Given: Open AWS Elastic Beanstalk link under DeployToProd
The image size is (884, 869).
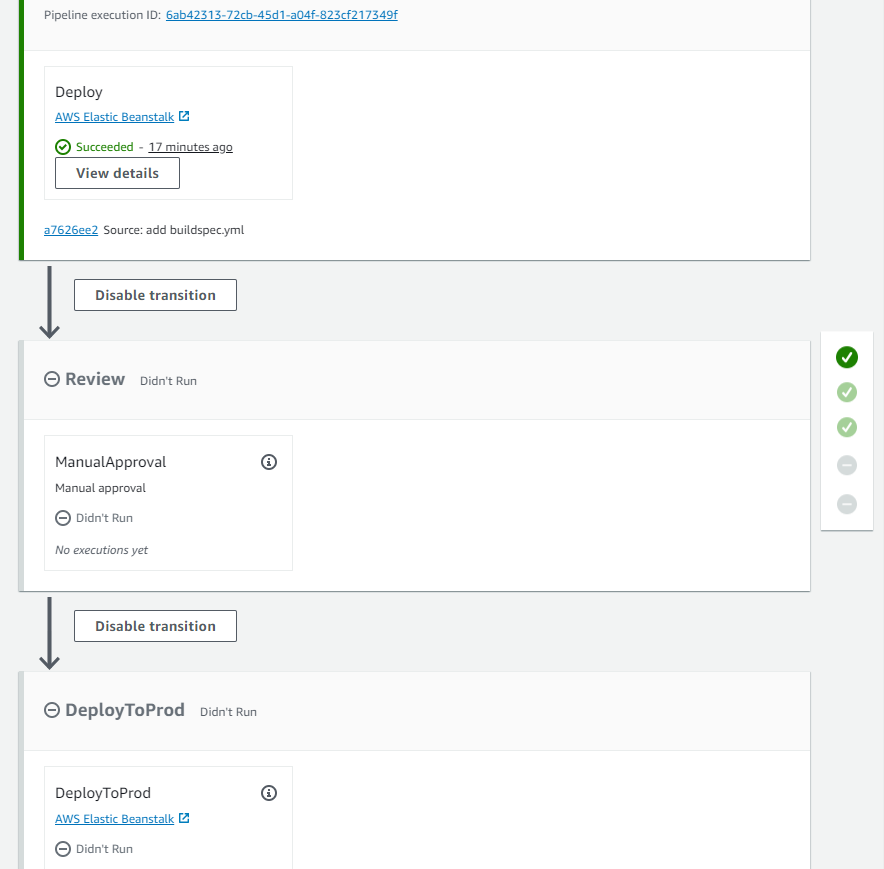Looking at the screenshot, I should tap(114, 819).
